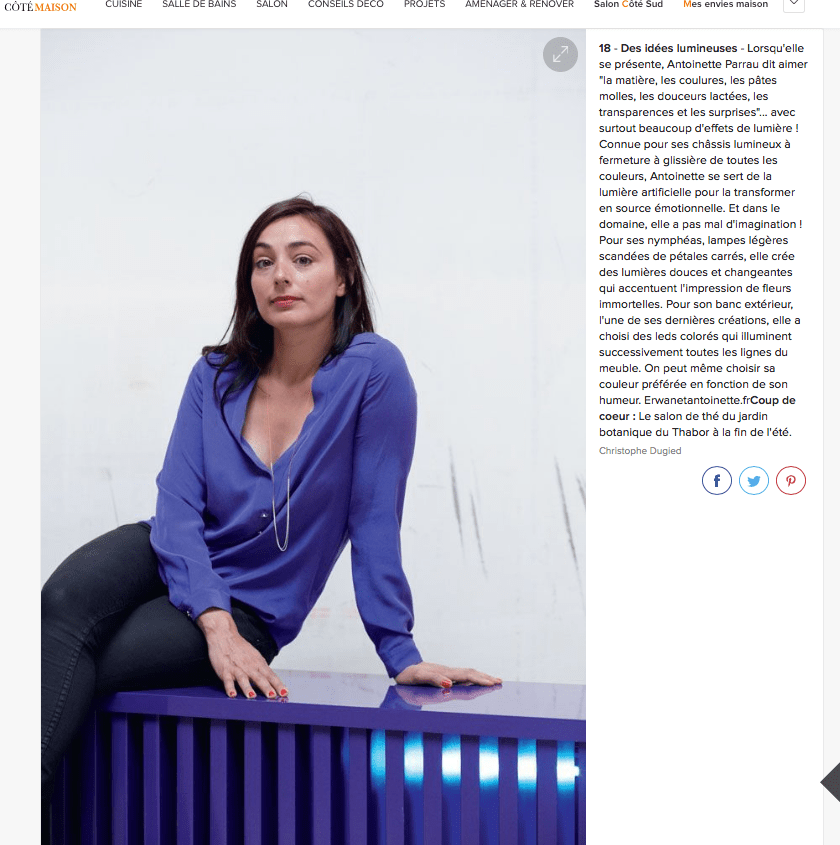Open the Conseils Déco section

point(345,4)
